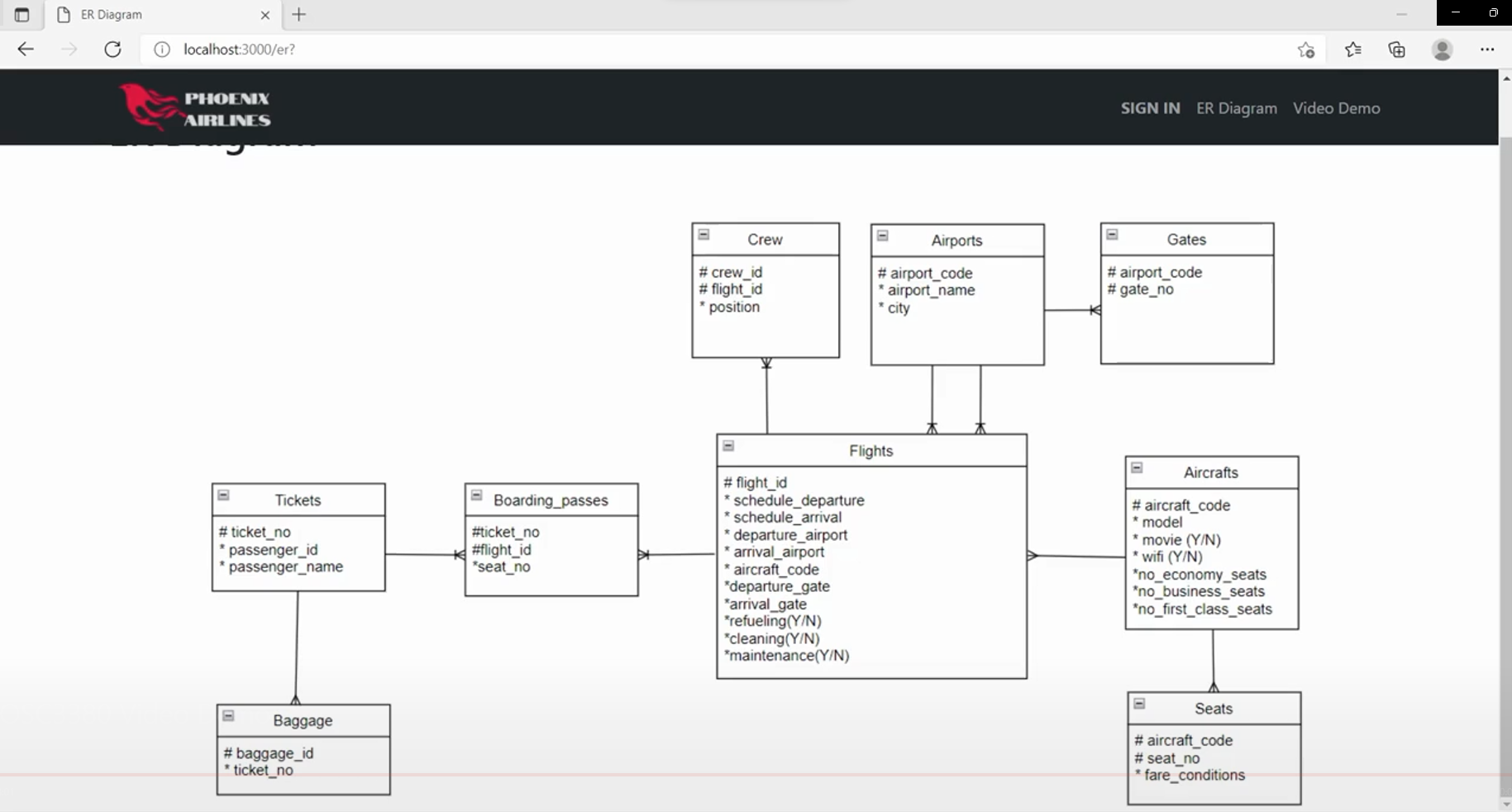Click '# baggage_id' in Baggage
Image resolution: width=1512 pixels, height=812 pixels.
269,753
